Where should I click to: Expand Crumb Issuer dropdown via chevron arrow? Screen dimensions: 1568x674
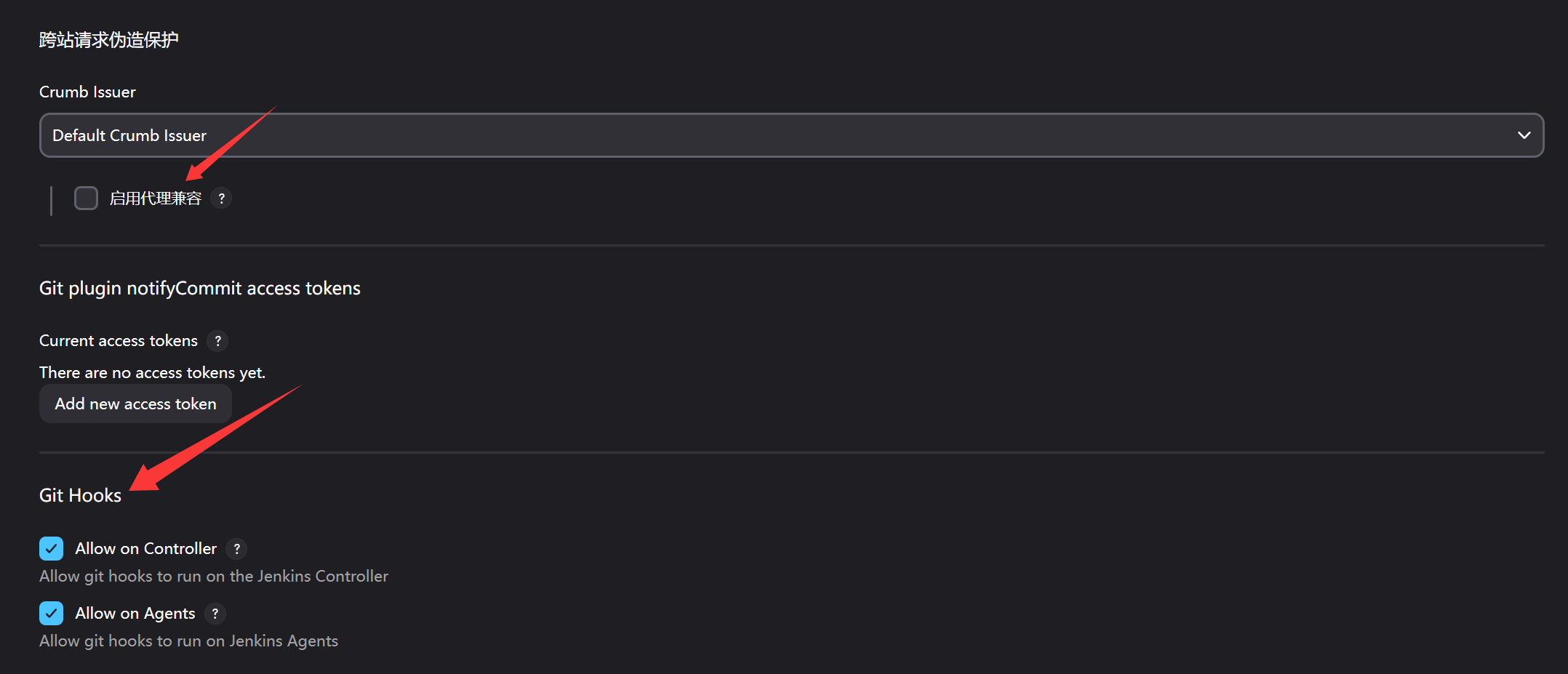pyautogui.click(x=1524, y=135)
